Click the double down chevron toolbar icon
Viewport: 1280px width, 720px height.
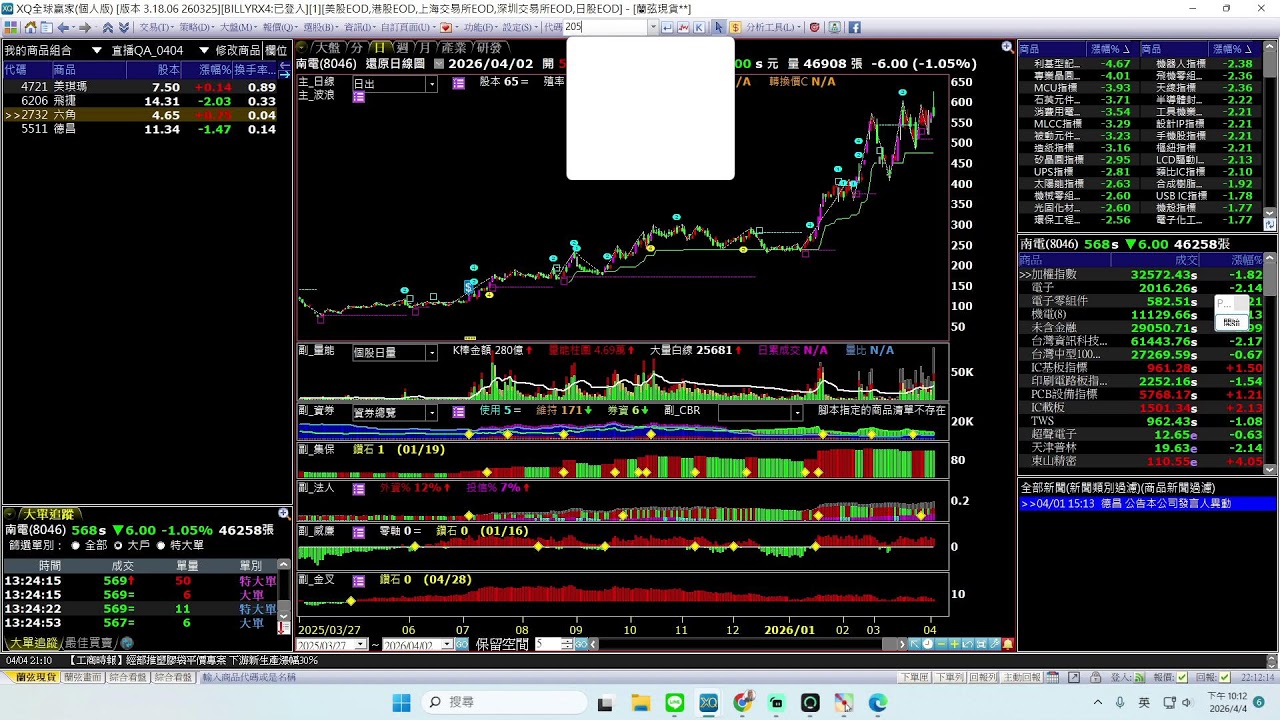point(124,28)
